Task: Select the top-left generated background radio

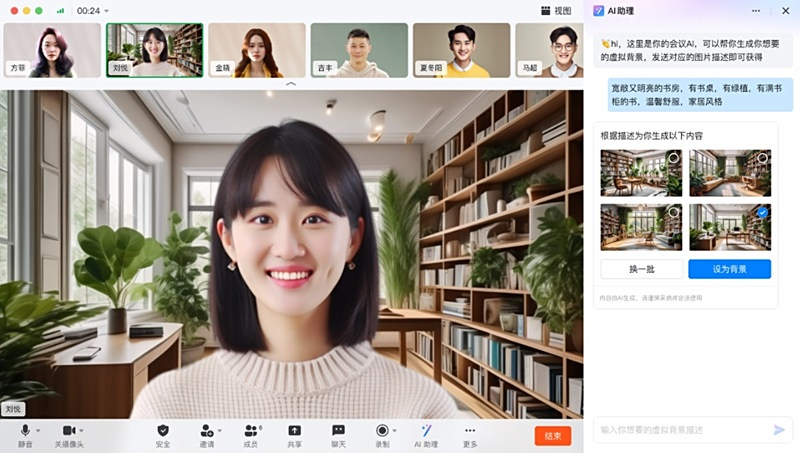Action: 676,158
